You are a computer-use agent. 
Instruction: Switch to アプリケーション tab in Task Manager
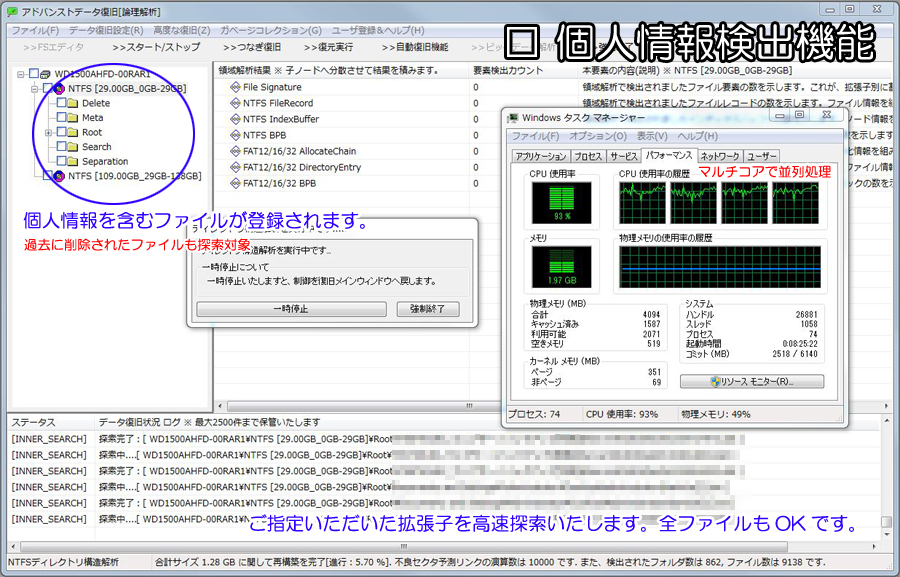(x=540, y=156)
